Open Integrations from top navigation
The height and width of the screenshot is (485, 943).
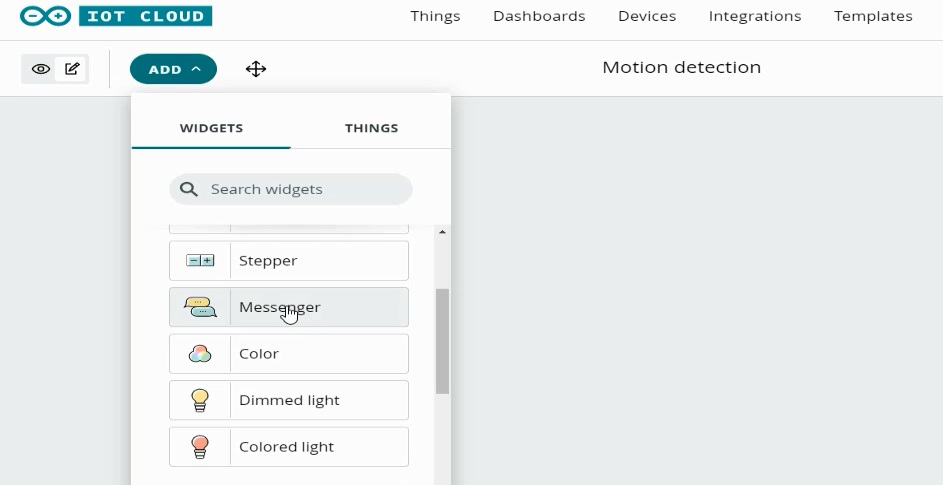tap(755, 16)
